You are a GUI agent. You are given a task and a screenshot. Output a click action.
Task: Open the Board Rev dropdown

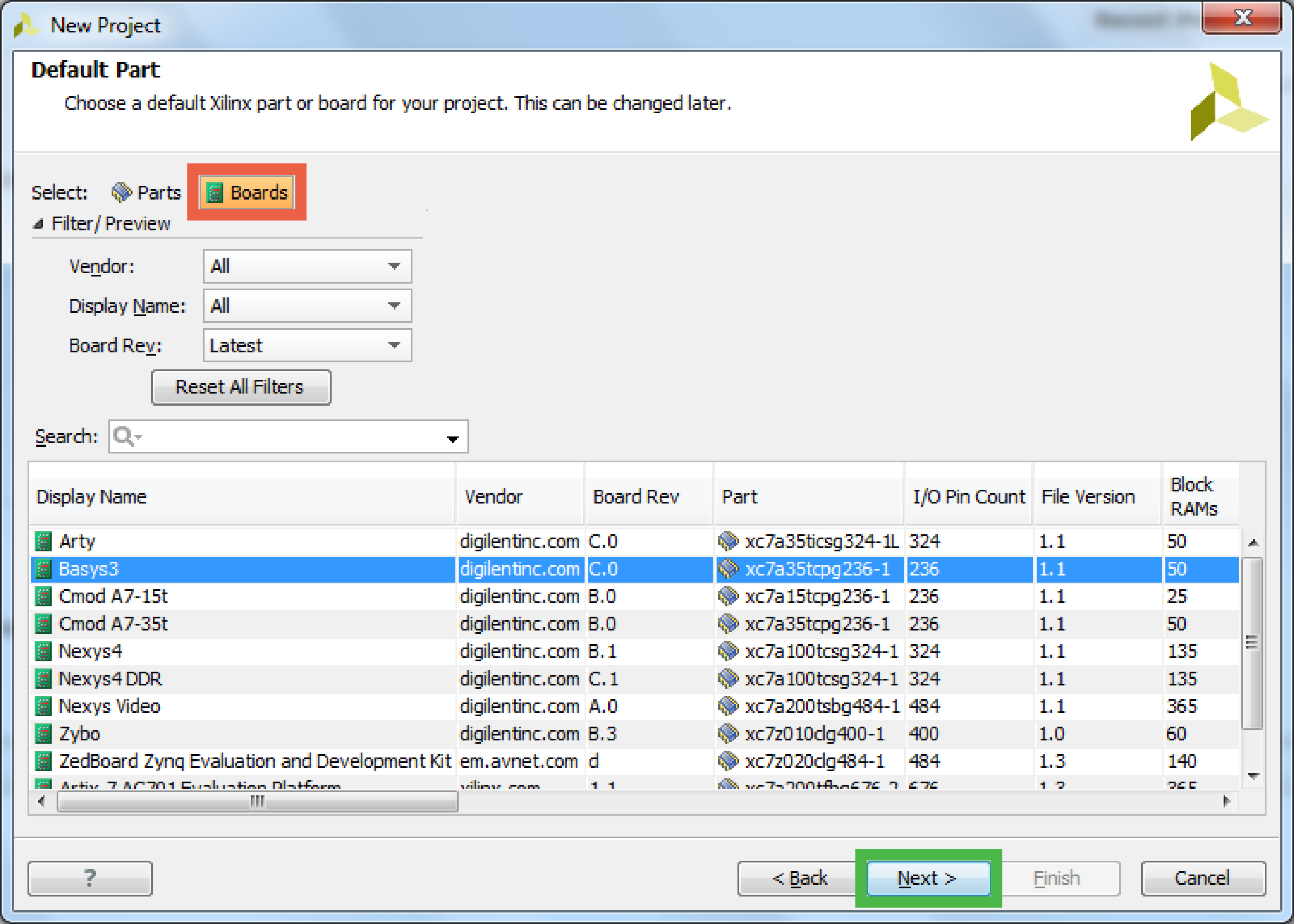307,345
